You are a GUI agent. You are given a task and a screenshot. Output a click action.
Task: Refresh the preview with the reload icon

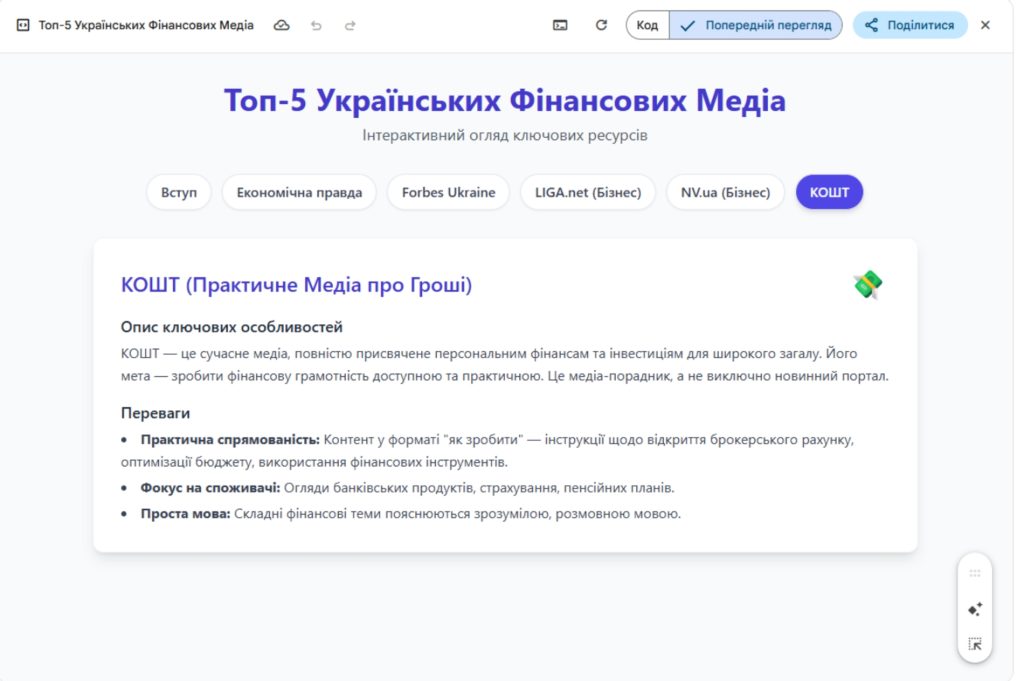tap(600, 24)
